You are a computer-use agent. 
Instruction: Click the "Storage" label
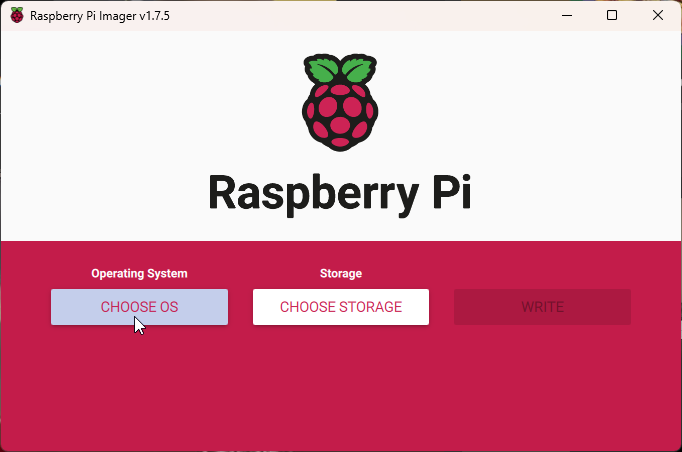341,274
